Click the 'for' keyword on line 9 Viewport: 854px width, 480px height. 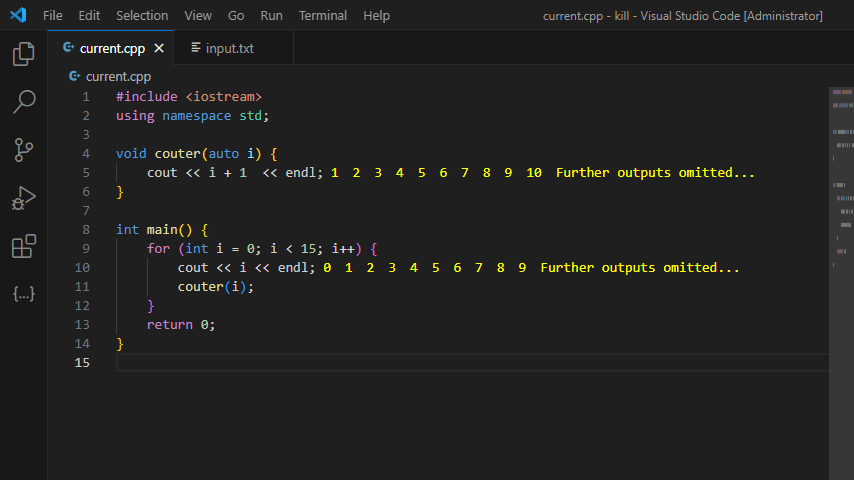tap(158, 248)
